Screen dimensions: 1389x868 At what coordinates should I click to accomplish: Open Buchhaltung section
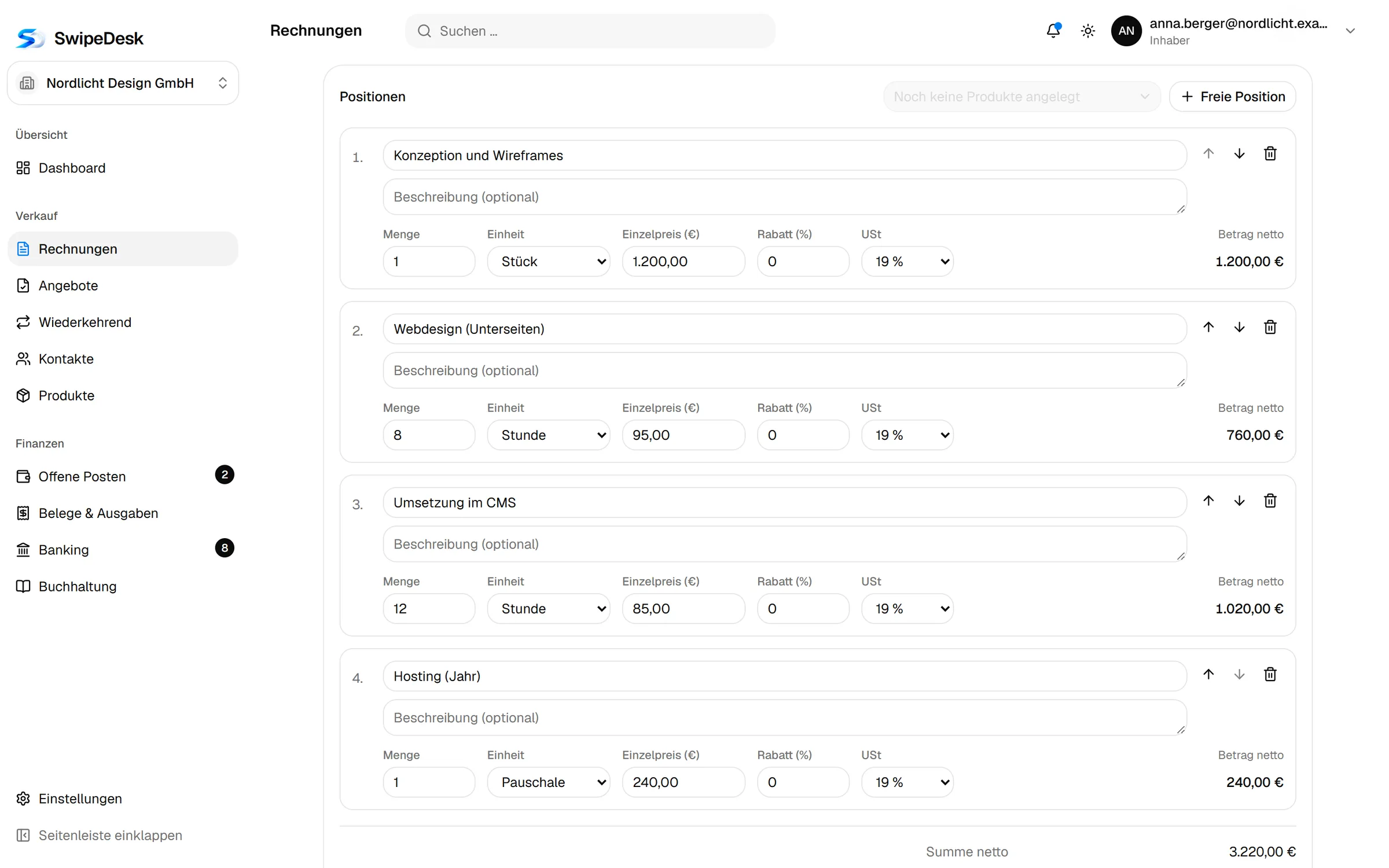tap(123, 586)
